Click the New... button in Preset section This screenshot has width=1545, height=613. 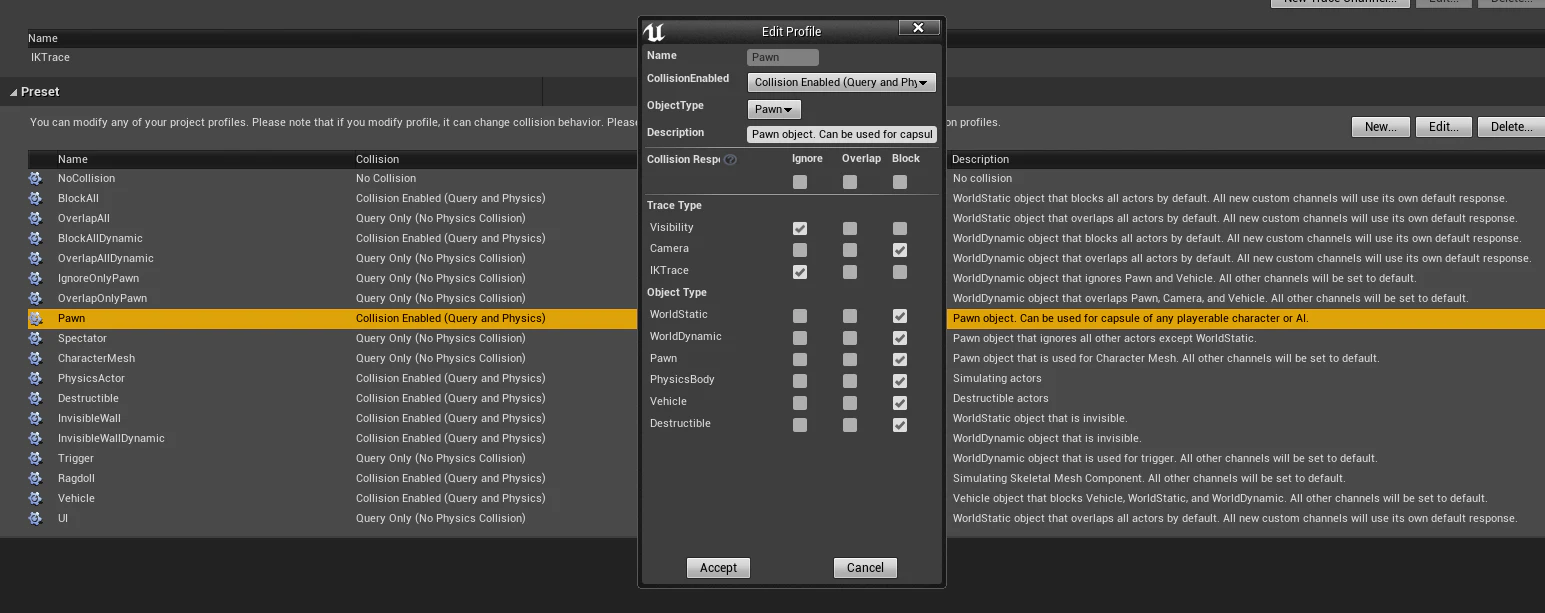(x=1381, y=127)
